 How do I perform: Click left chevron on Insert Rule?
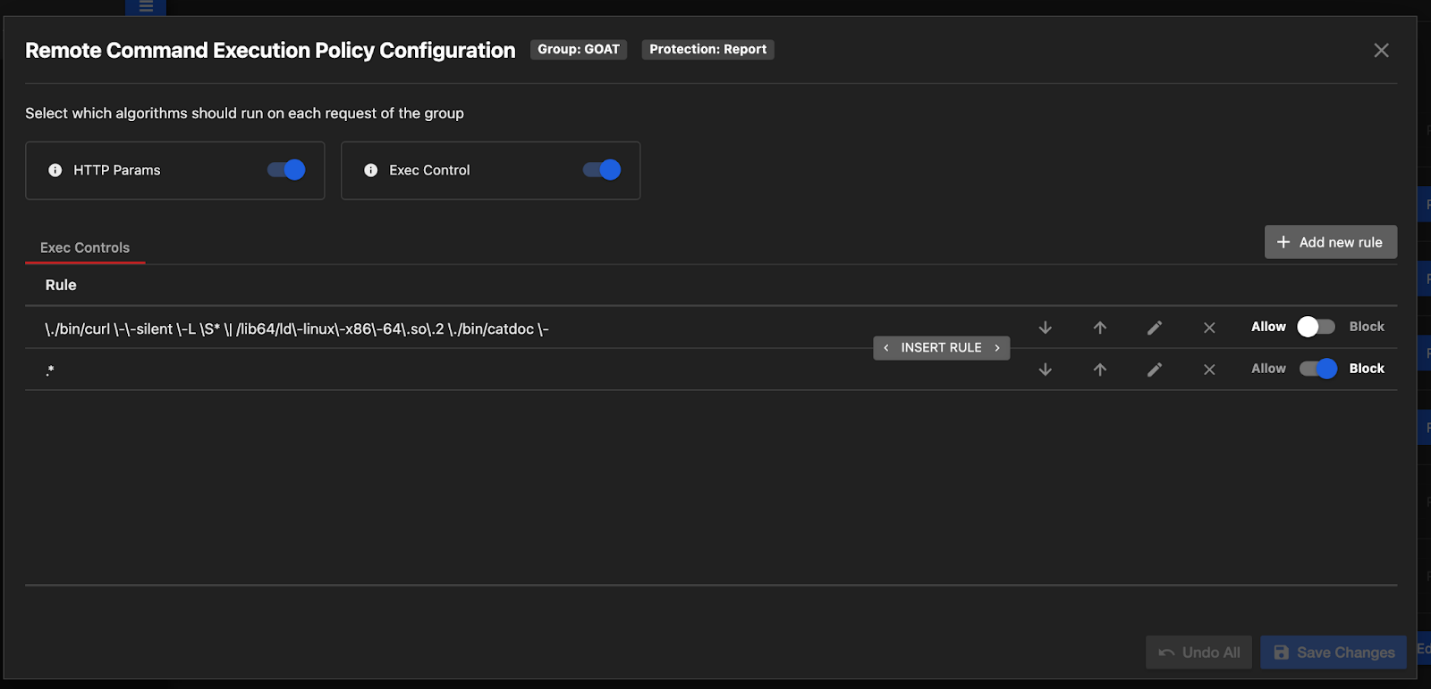pyautogui.click(x=886, y=348)
